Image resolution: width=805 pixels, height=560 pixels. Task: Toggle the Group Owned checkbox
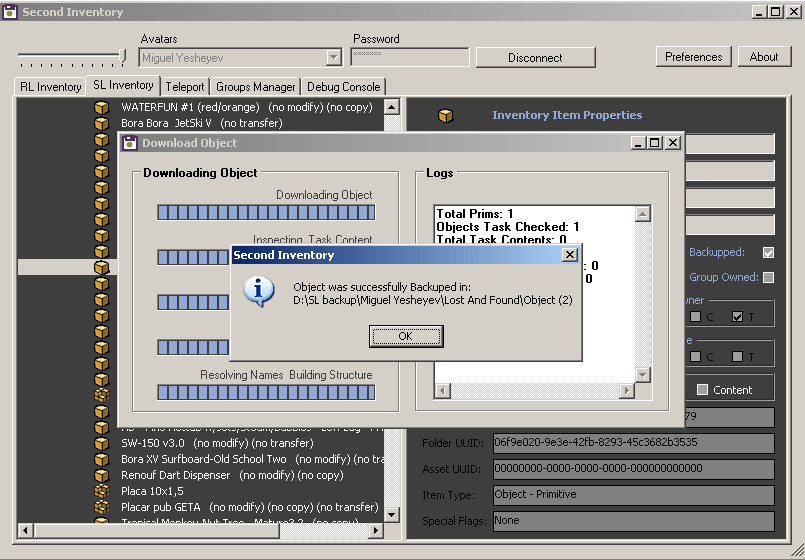(x=768, y=277)
